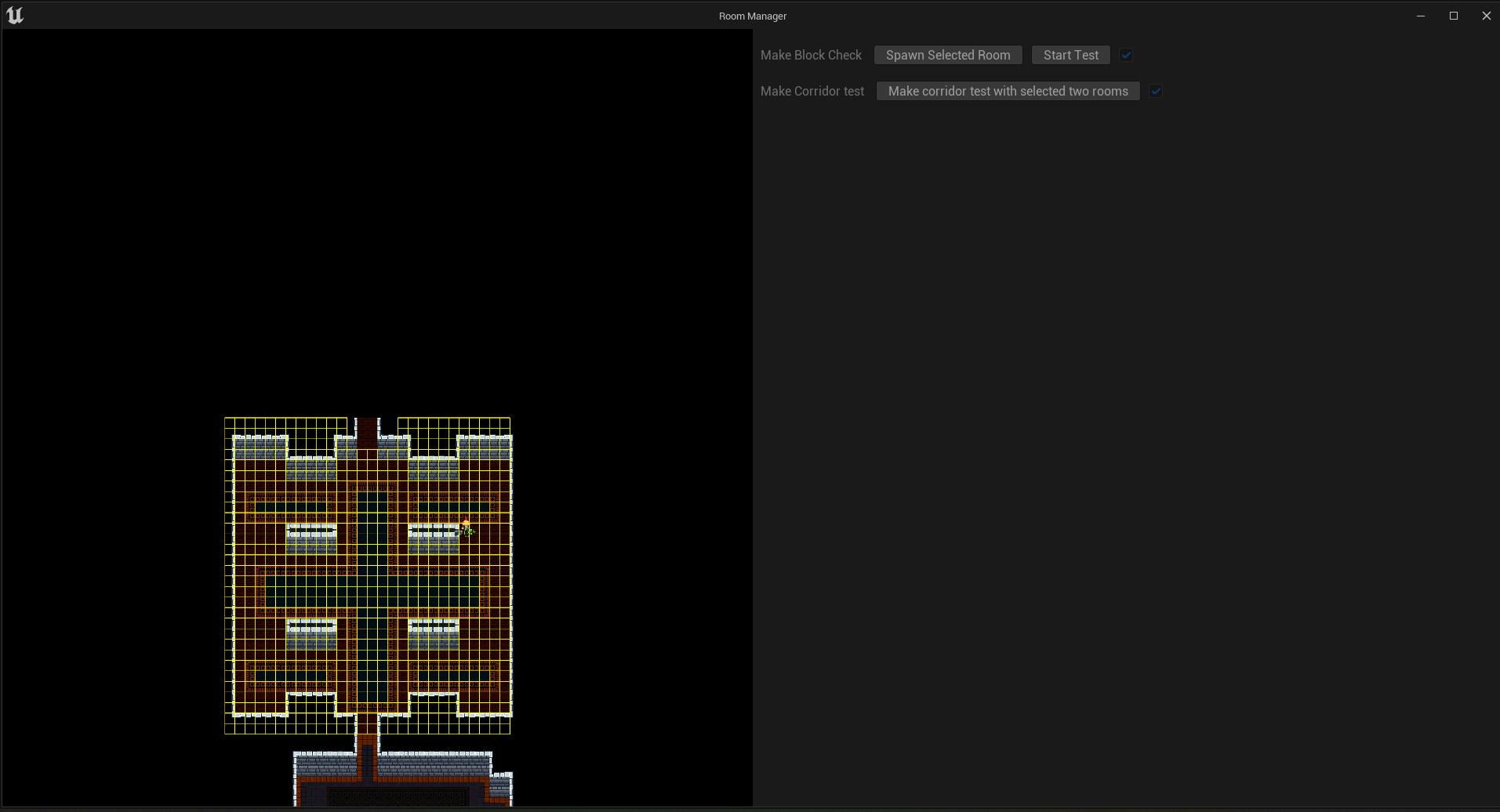
Task: Maximize the Room Manager window
Action: click(x=1453, y=16)
